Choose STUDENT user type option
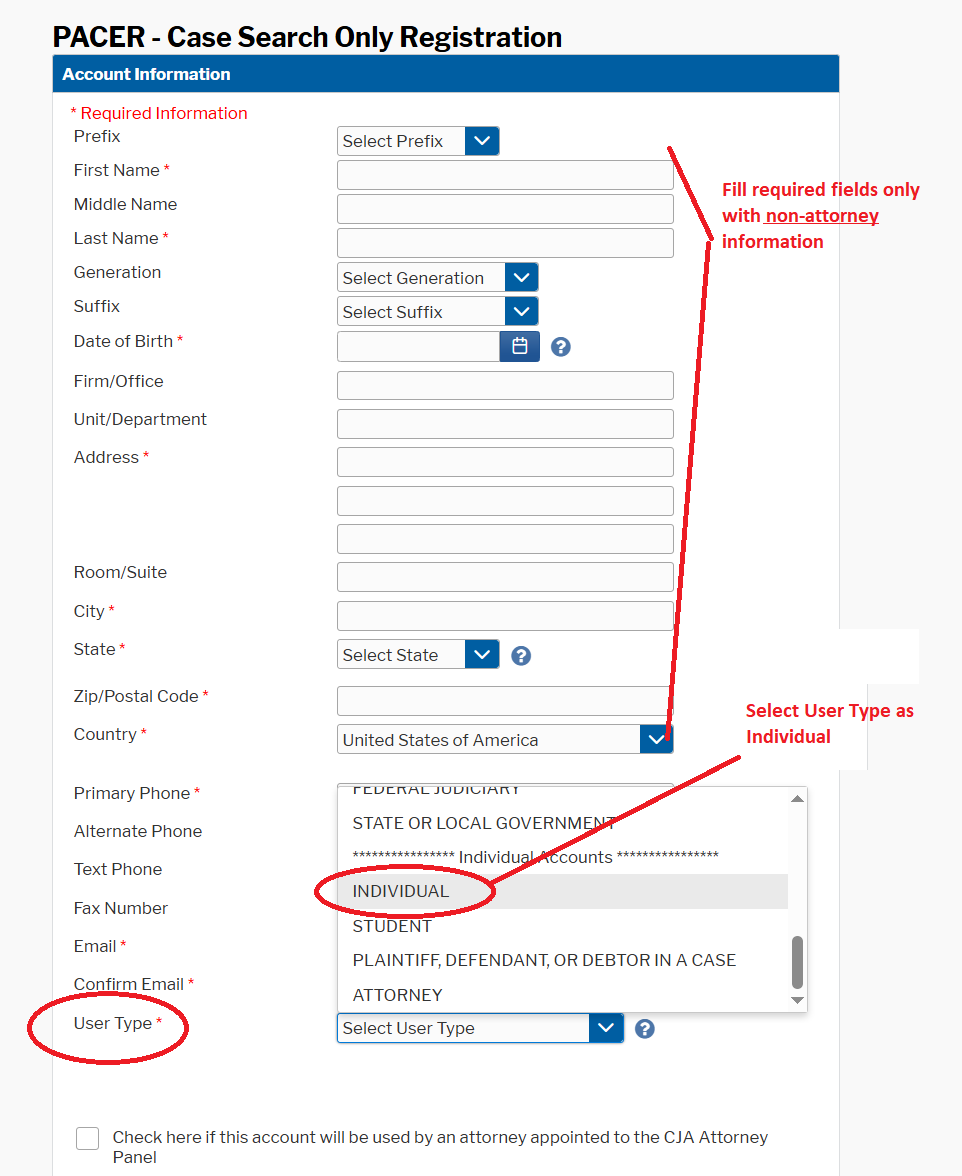The height and width of the screenshot is (1176, 962). click(x=563, y=926)
